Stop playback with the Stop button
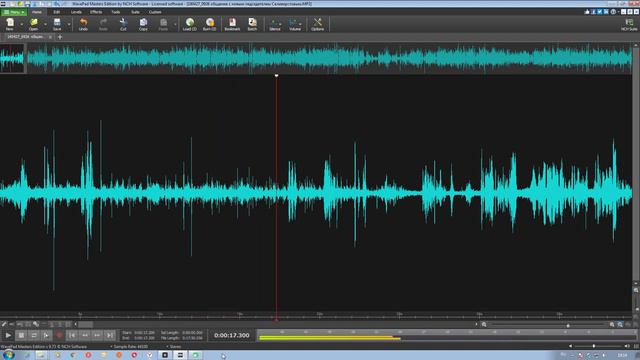This screenshot has width=640, height=360. click(x=21, y=336)
